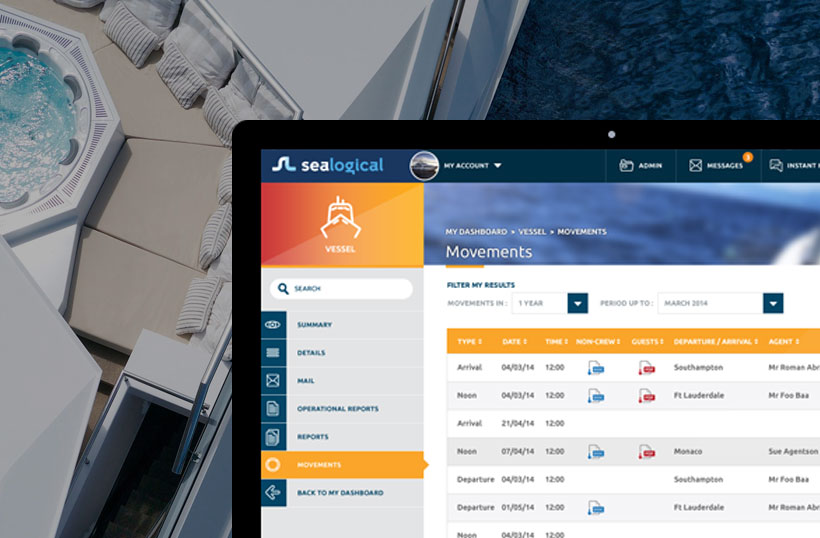Click the Messages notification badge

(x=748, y=157)
